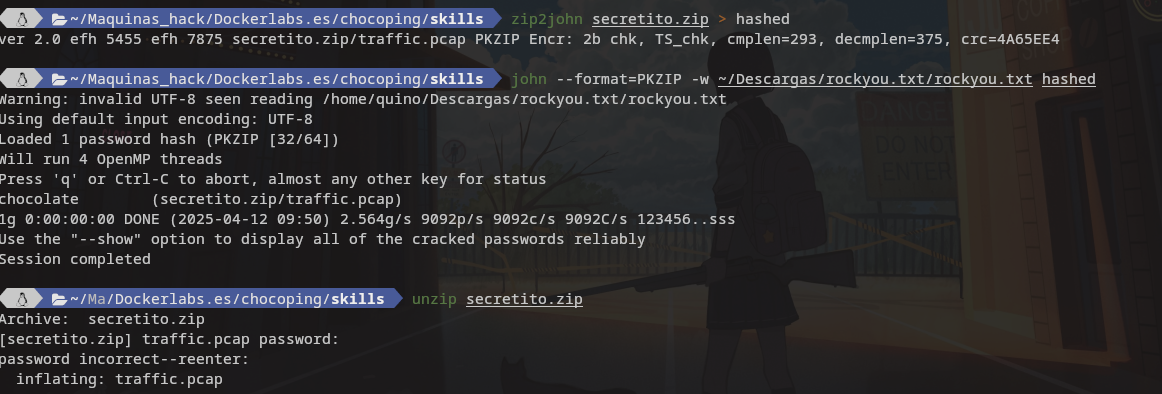Screen dimensions: 1162x394
Task: Click the traffic.pcap password prompt line
Action: (169, 339)
